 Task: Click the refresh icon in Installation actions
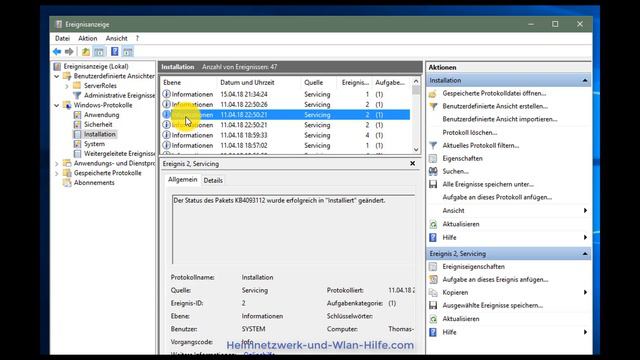click(433, 224)
